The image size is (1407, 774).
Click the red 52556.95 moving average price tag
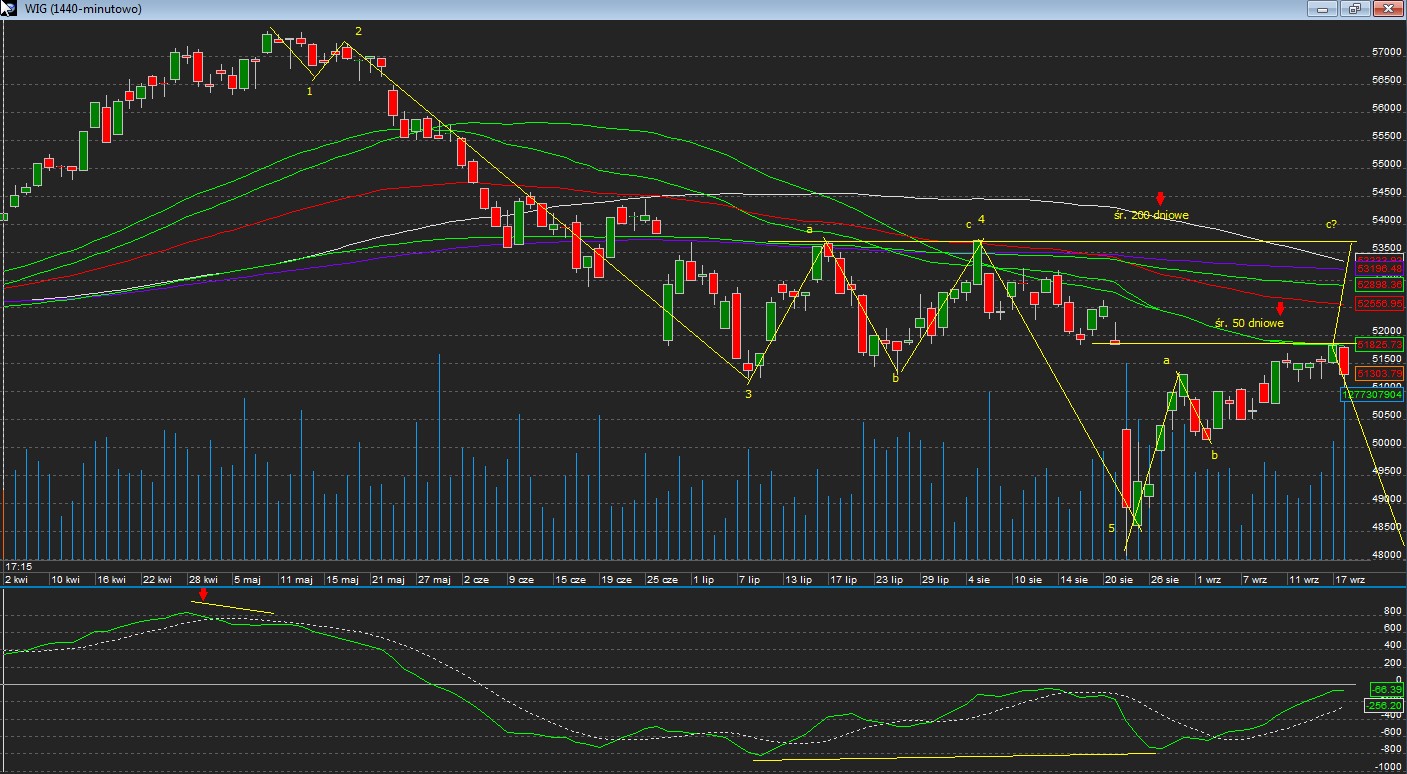[1379, 303]
